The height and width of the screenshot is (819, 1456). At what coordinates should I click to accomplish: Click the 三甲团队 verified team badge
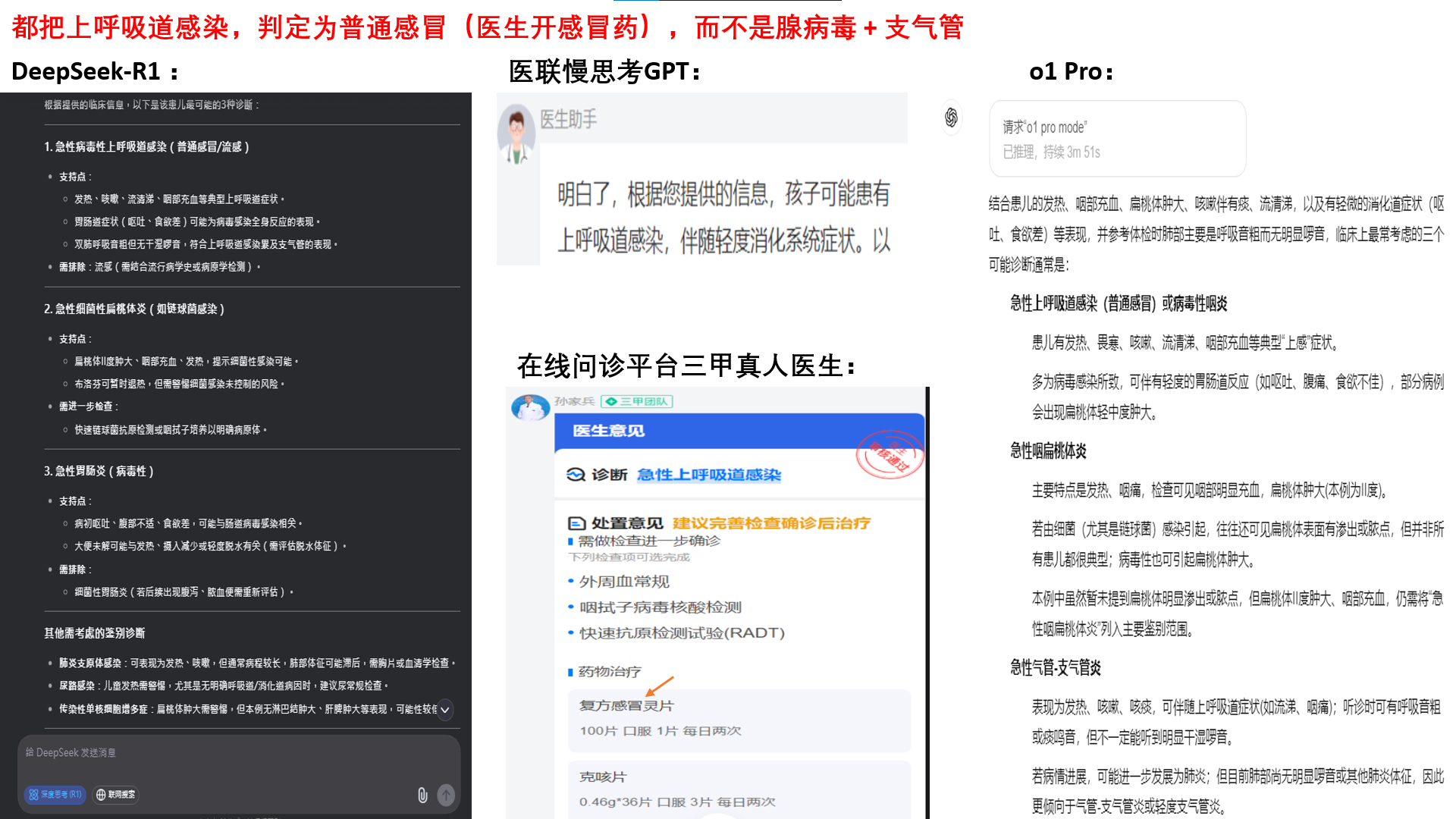pos(637,401)
